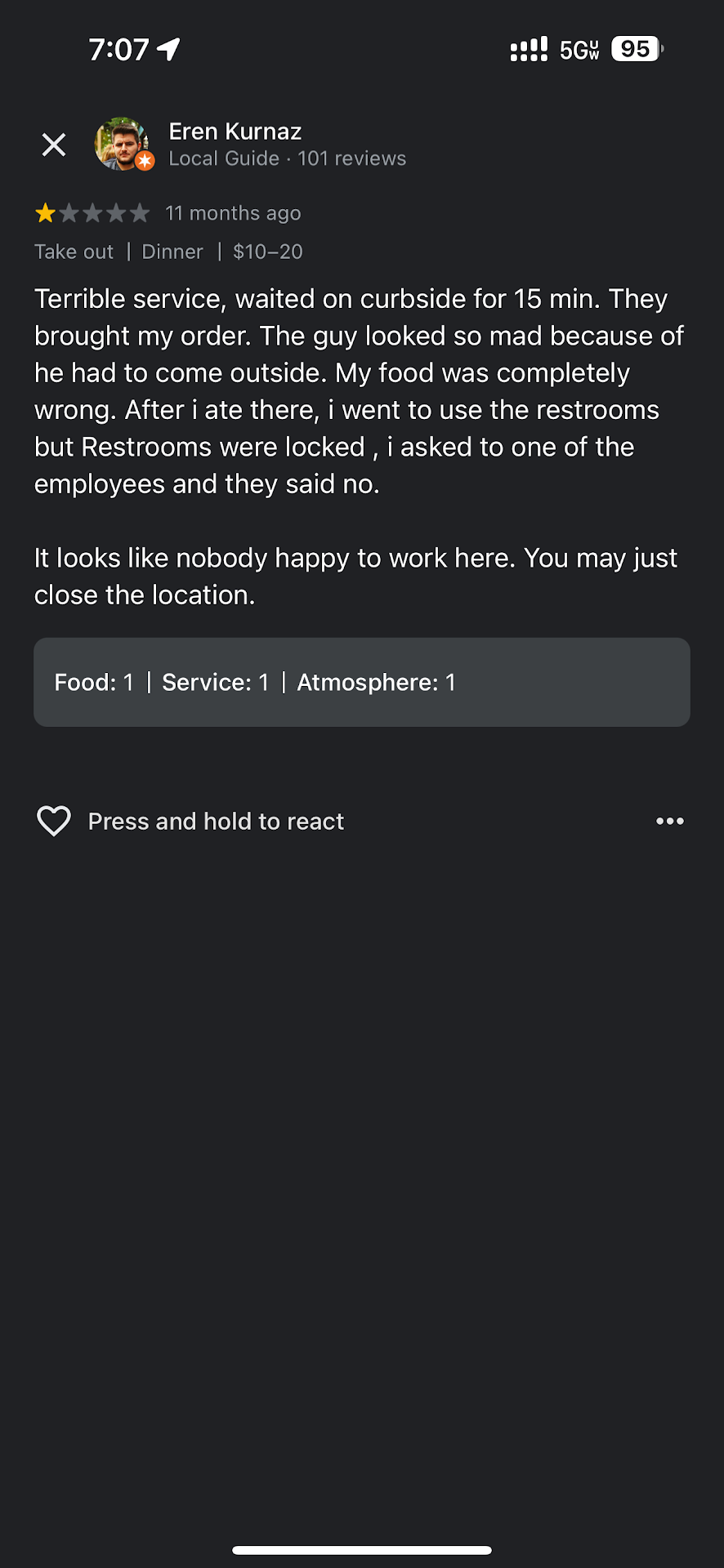Open reviewer name Eren Kurnaz
Screen dimensions: 724x1568
tap(235, 131)
